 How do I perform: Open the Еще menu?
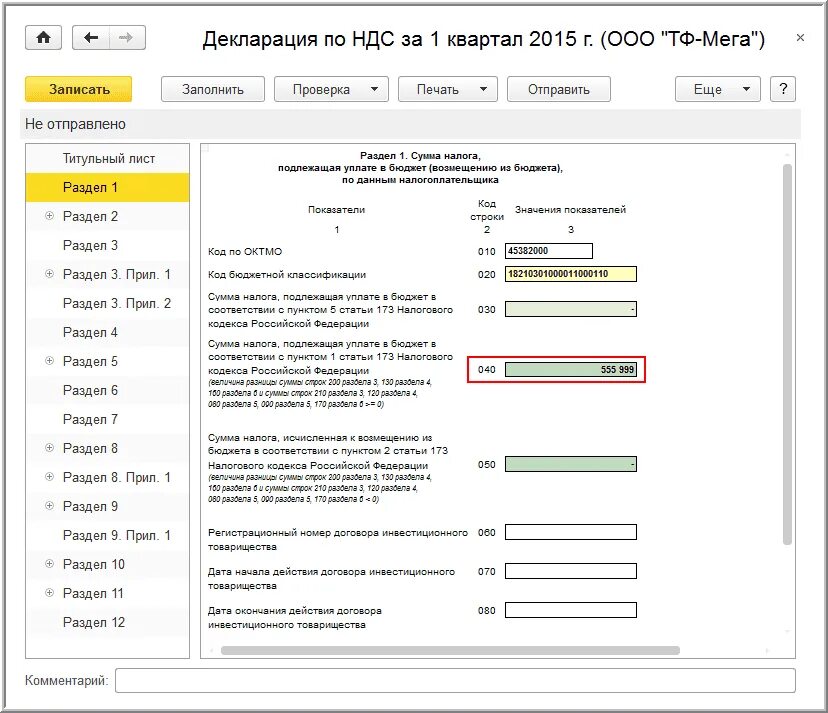click(718, 89)
